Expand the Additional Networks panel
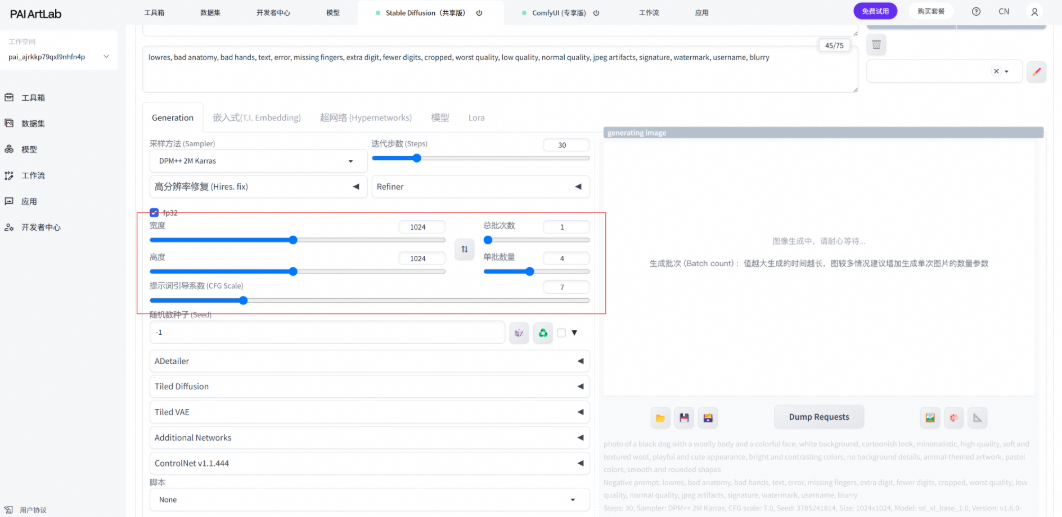This screenshot has height=517, width=1062. [369, 438]
